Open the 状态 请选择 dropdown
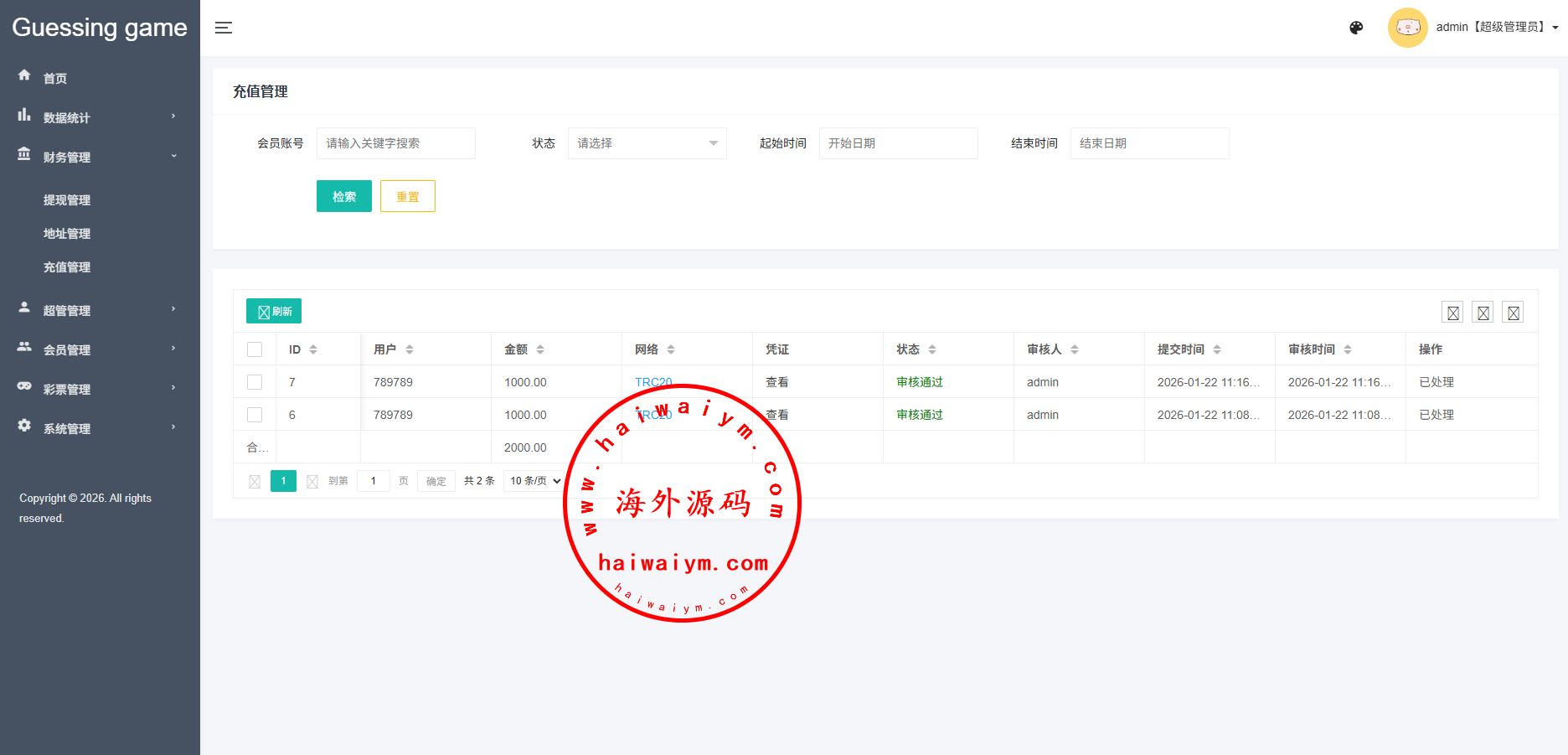Screen dimensions: 1568x755 tap(647, 143)
